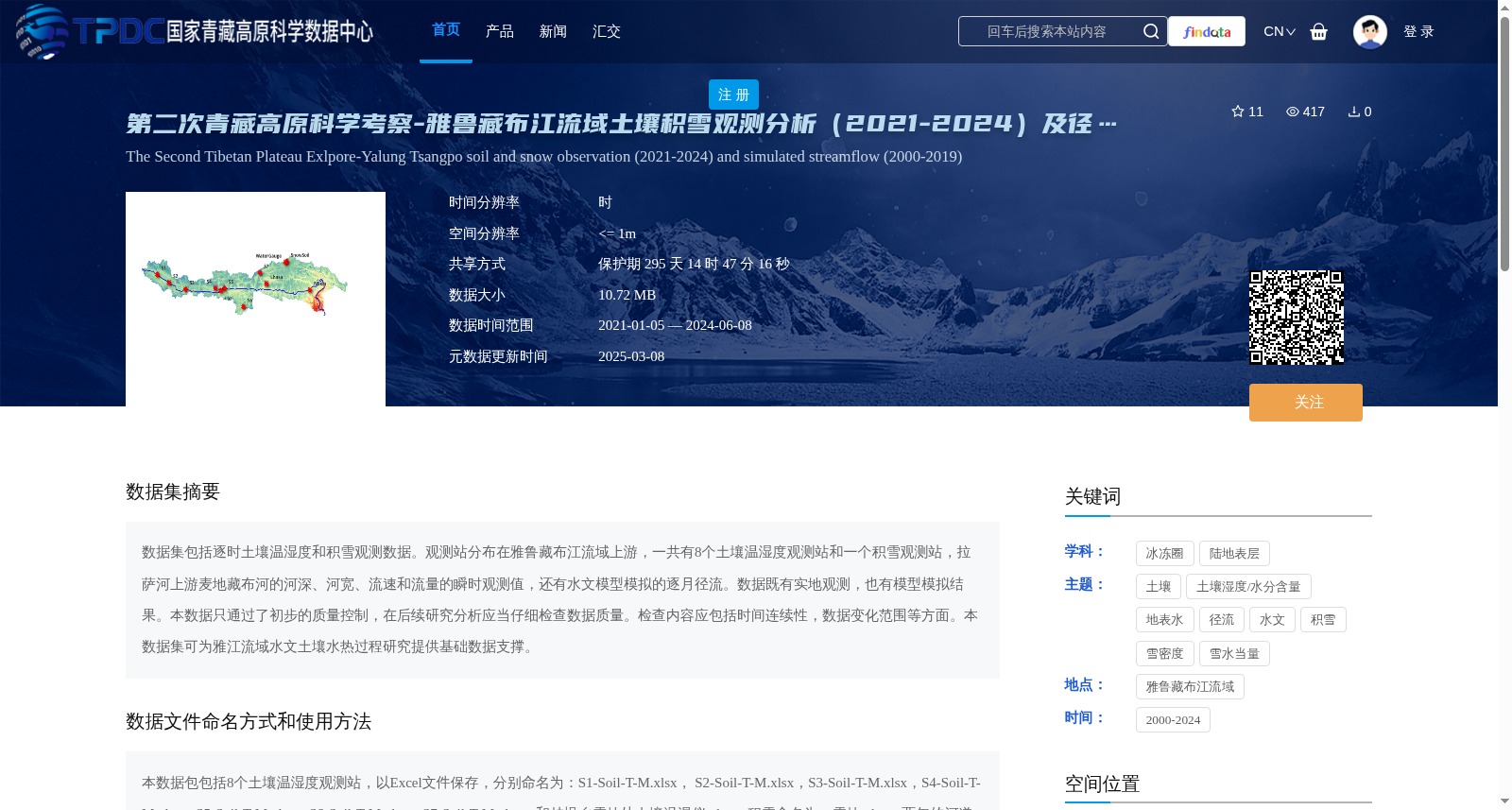Open the 首页 menu tab

446,31
